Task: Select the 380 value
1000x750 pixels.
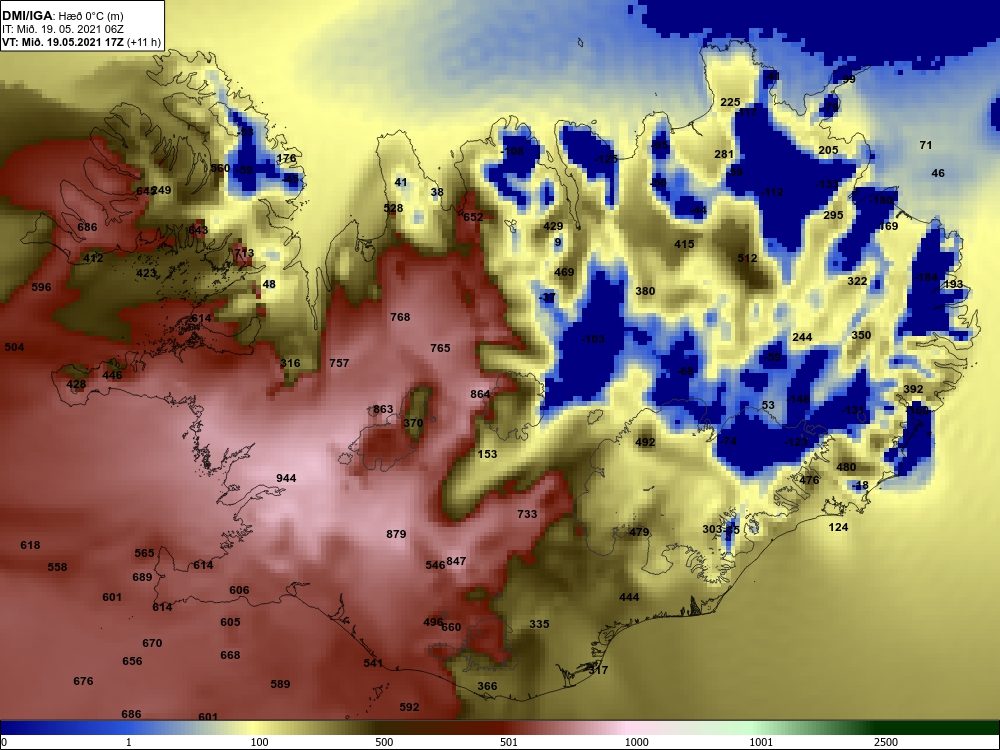Action: point(645,291)
